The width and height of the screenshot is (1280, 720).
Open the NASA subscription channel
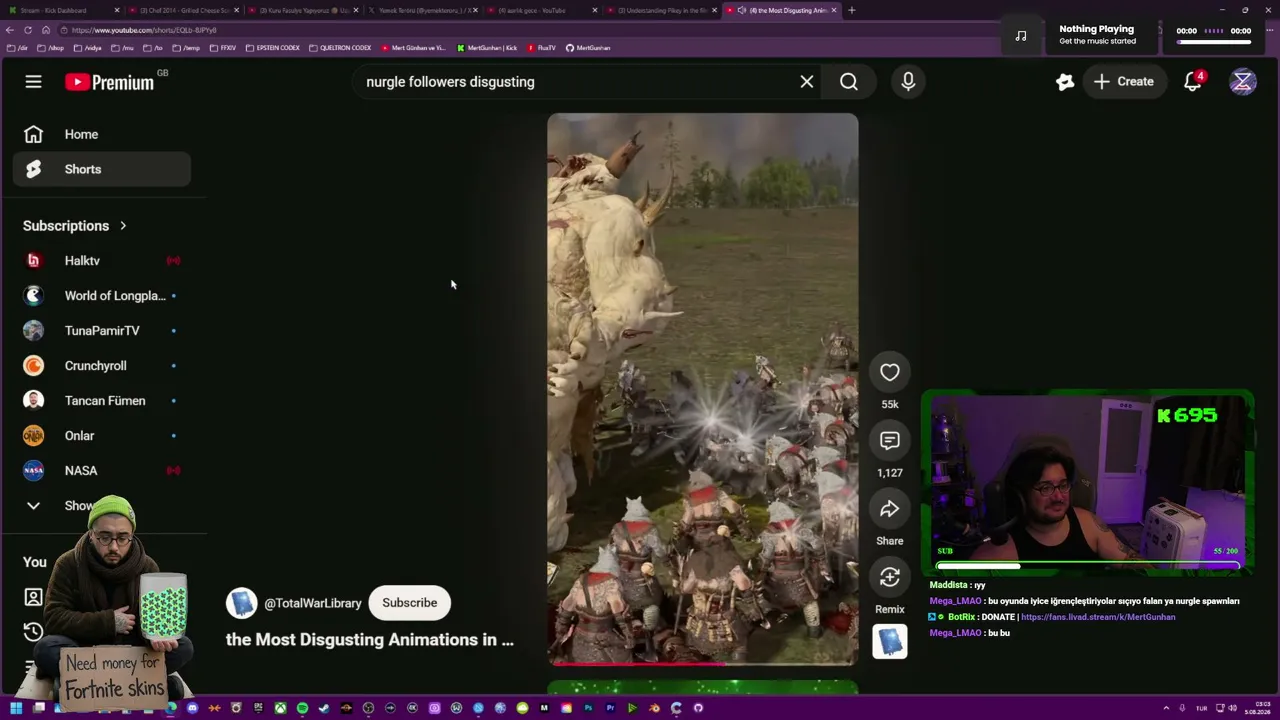point(101,471)
